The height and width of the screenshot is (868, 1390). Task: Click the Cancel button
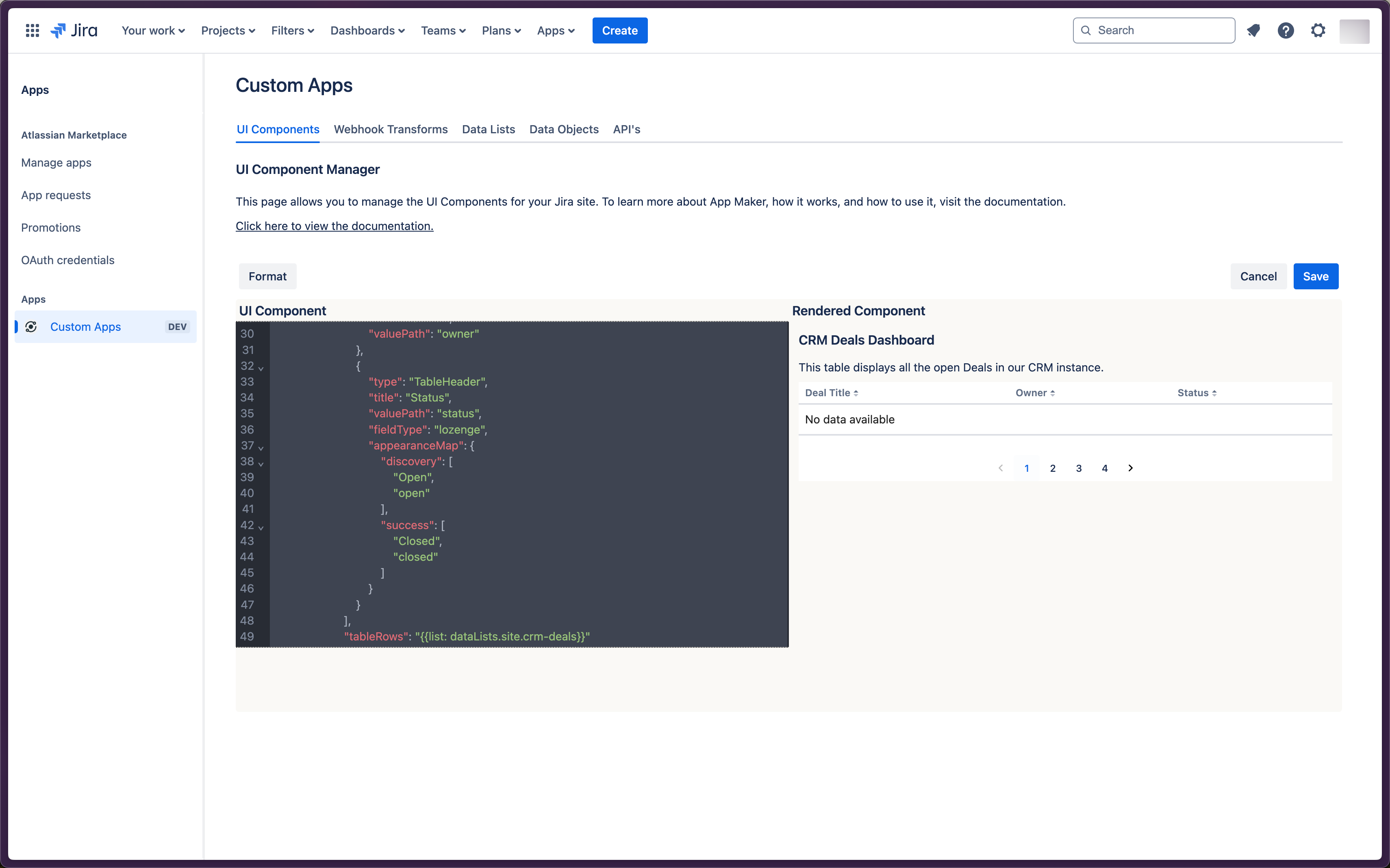1258,276
